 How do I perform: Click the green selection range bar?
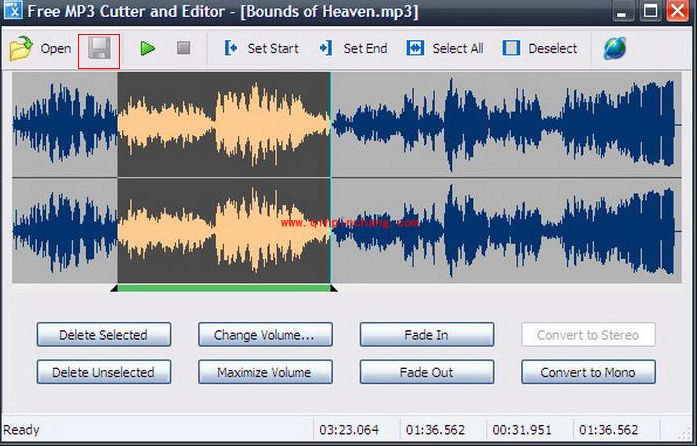click(224, 289)
